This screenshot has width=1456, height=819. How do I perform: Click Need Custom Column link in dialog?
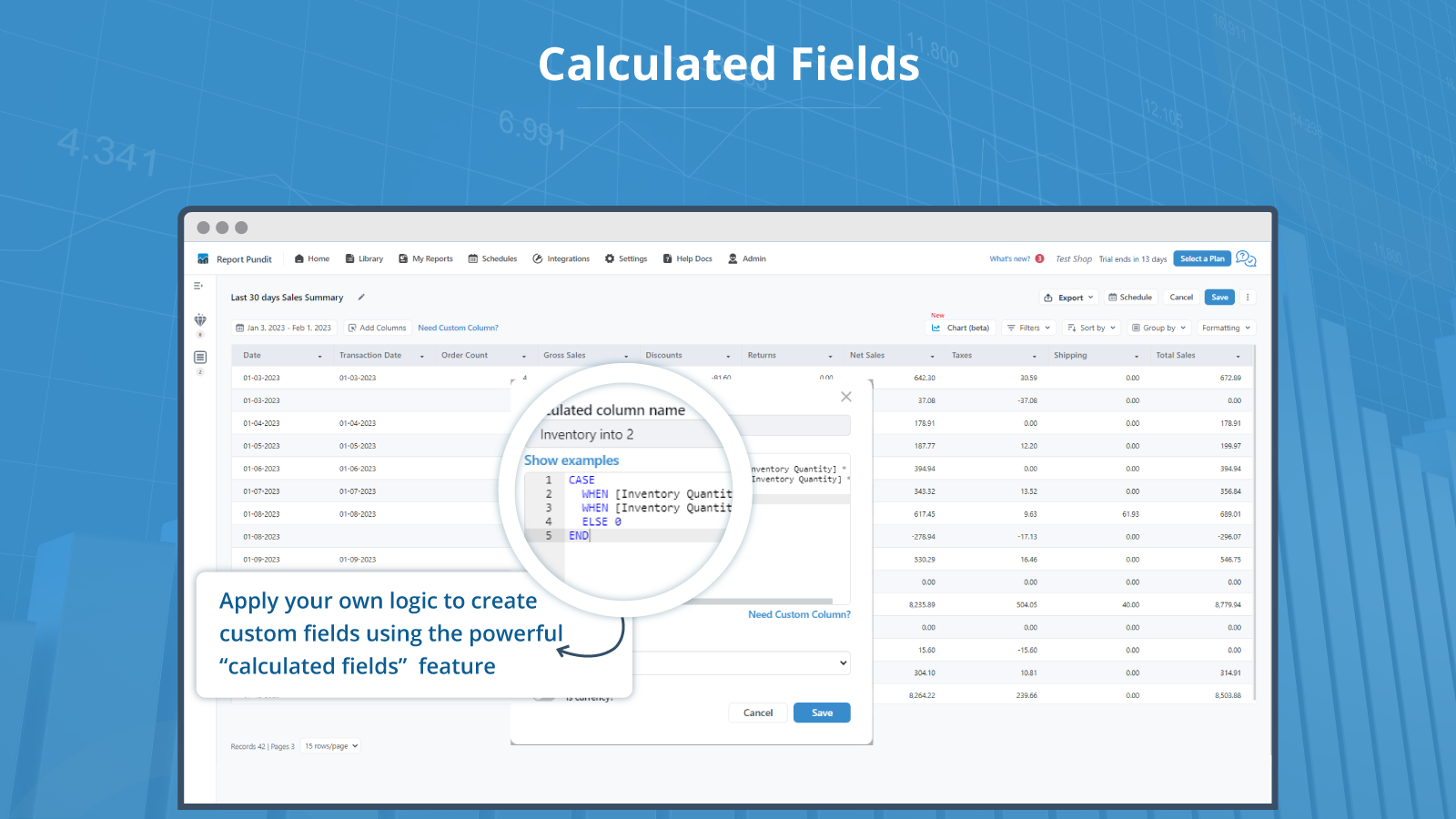799,614
